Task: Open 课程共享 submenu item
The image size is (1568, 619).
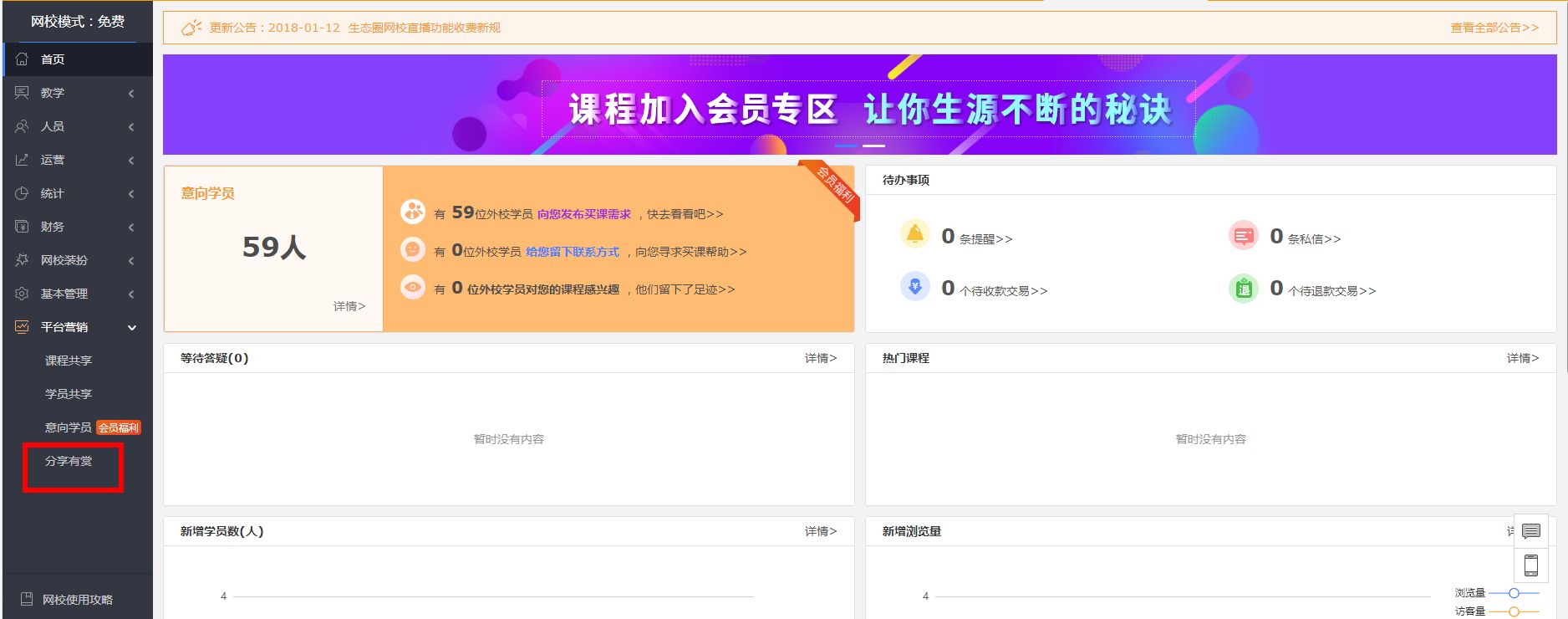Action: pyautogui.click(x=69, y=361)
